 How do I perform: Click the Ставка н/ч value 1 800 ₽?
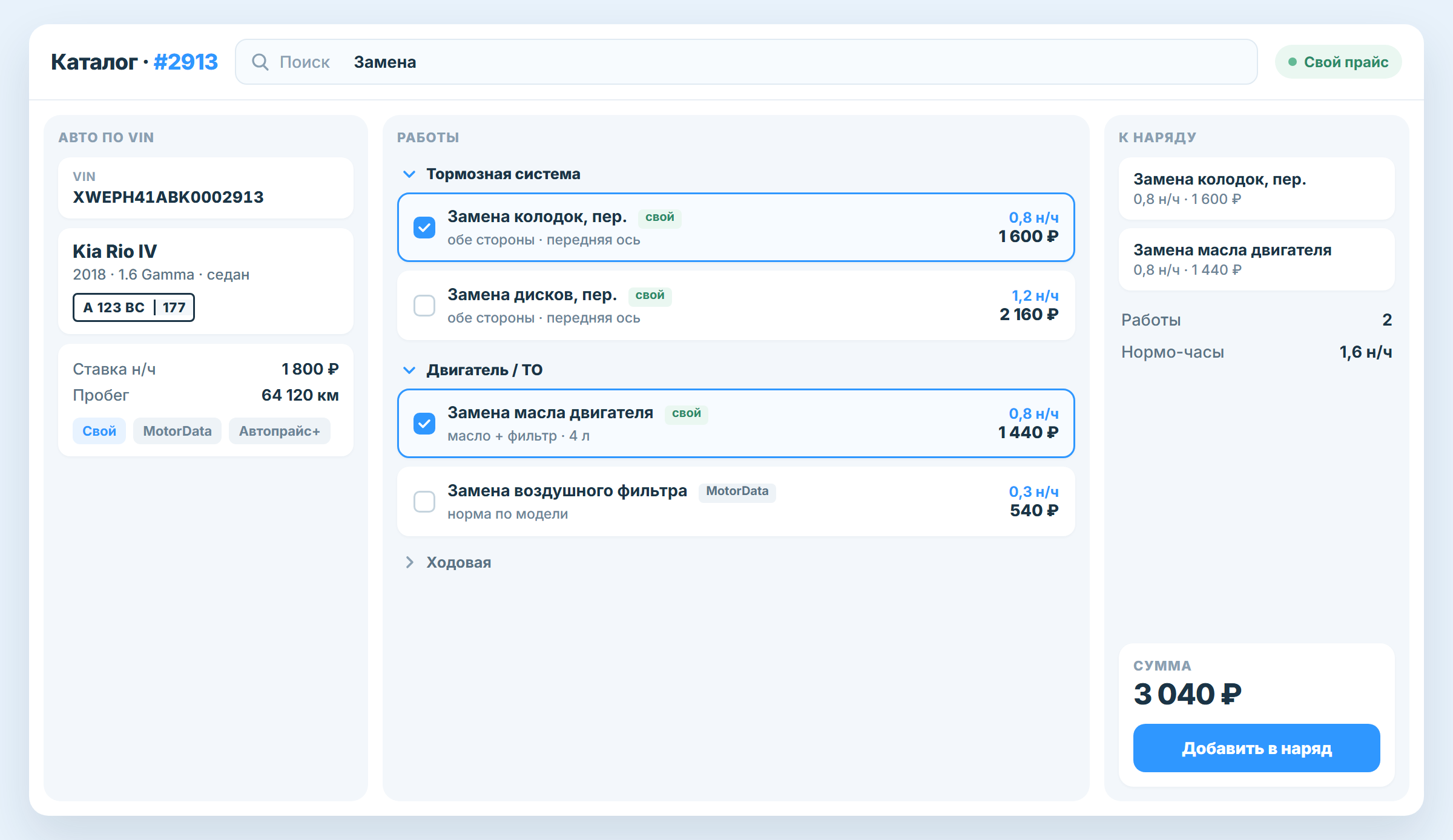click(x=310, y=369)
